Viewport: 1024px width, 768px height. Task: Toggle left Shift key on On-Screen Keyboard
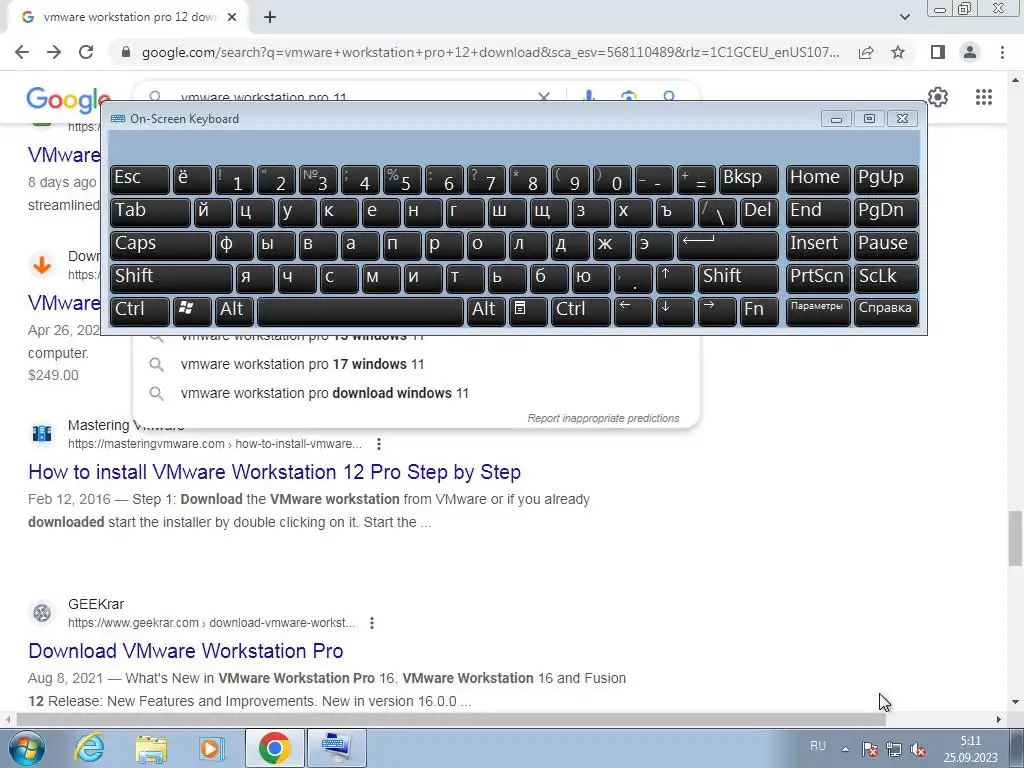click(171, 277)
